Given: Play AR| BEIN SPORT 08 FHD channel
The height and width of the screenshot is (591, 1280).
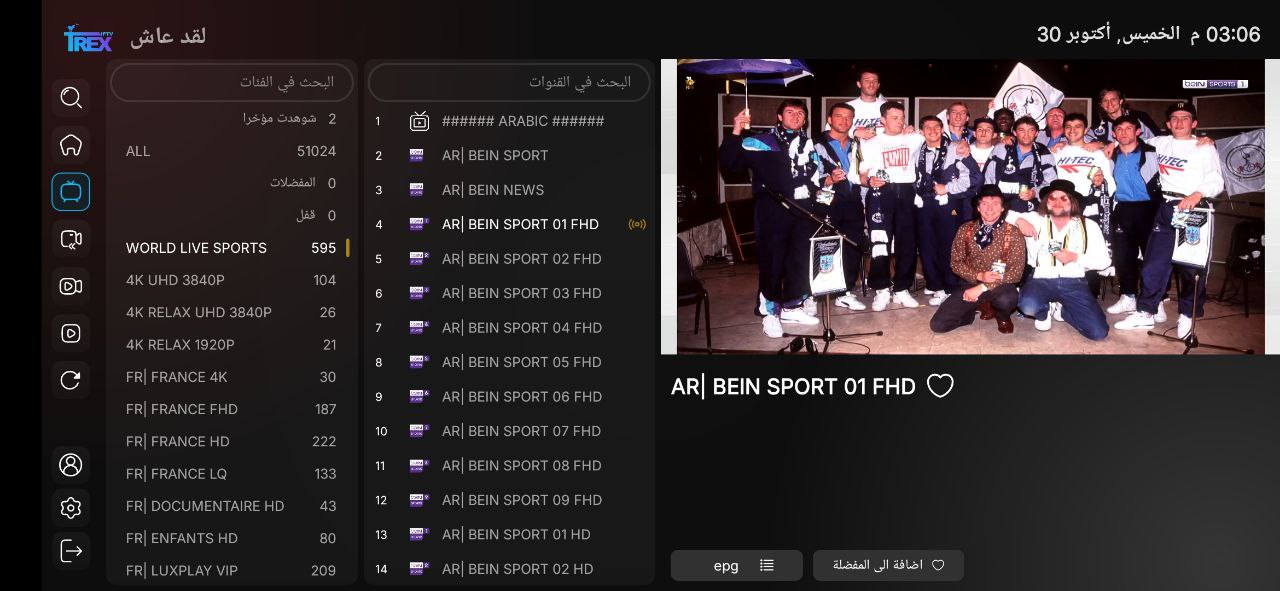Looking at the screenshot, I should coord(510,466).
